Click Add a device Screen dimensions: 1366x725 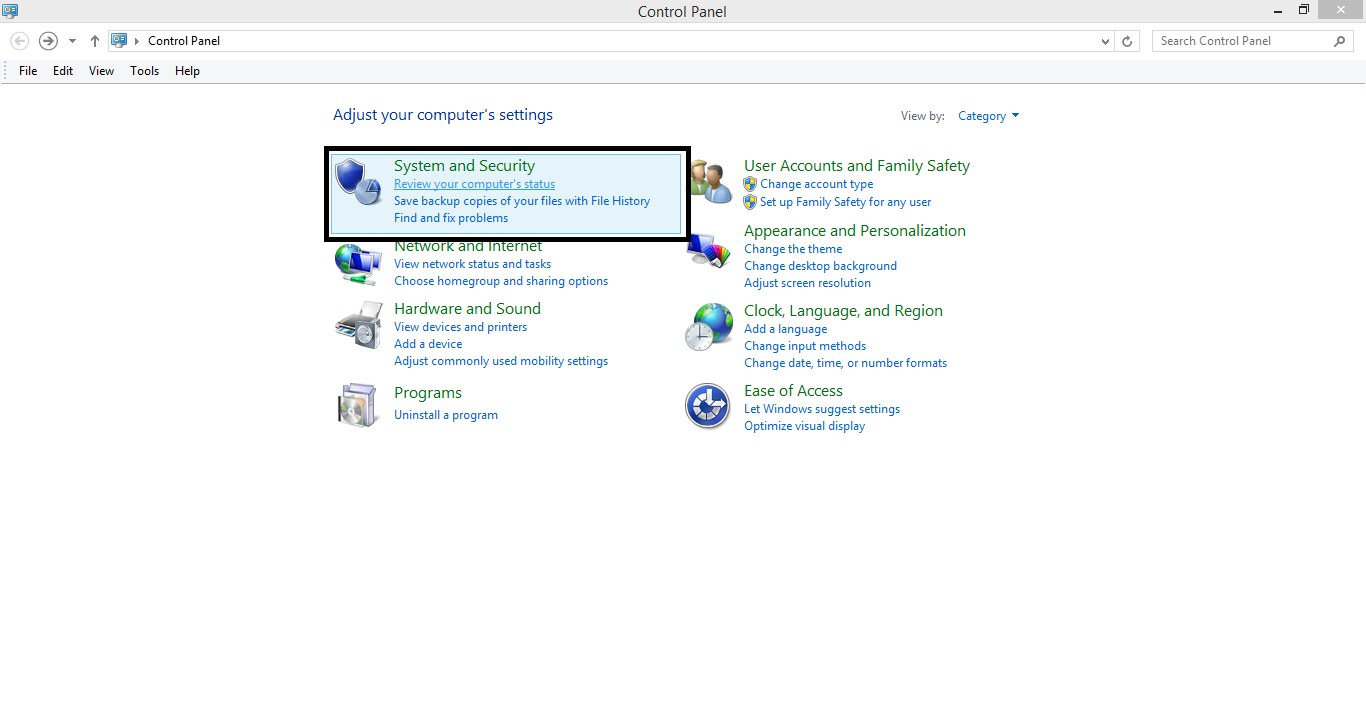click(428, 344)
